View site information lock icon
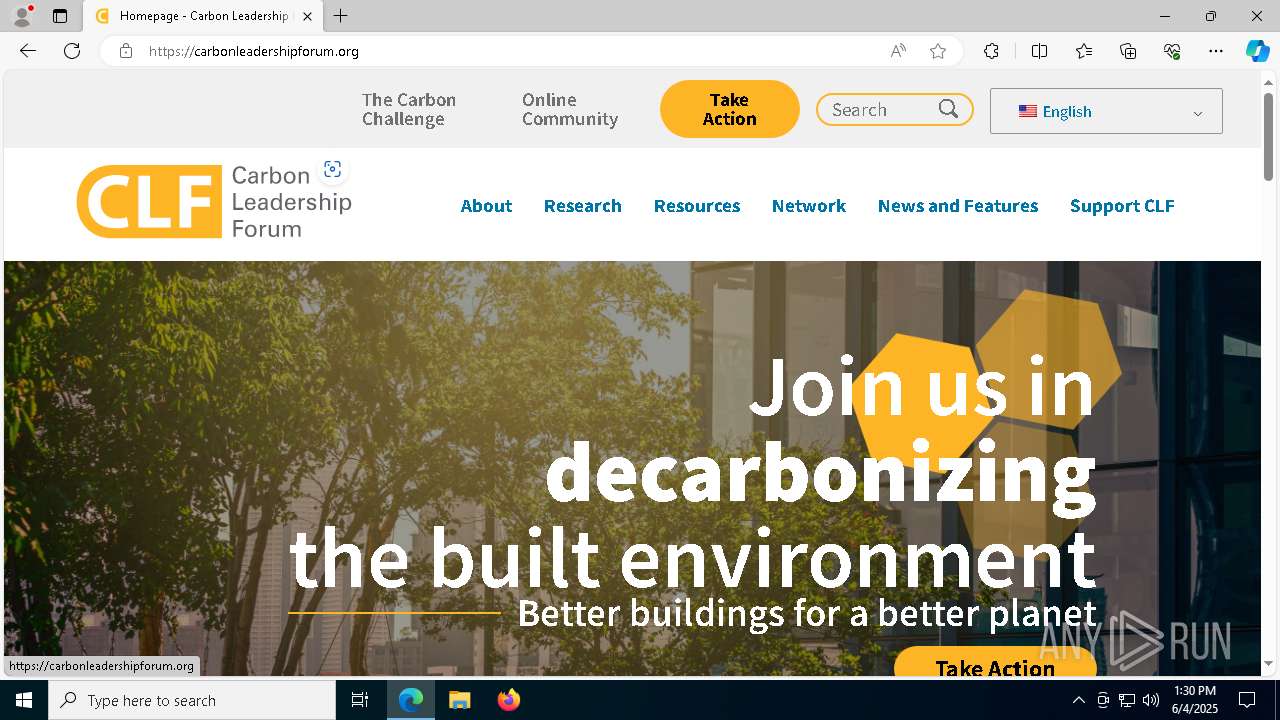Viewport: 1280px width, 720px height. [x=126, y=51]
